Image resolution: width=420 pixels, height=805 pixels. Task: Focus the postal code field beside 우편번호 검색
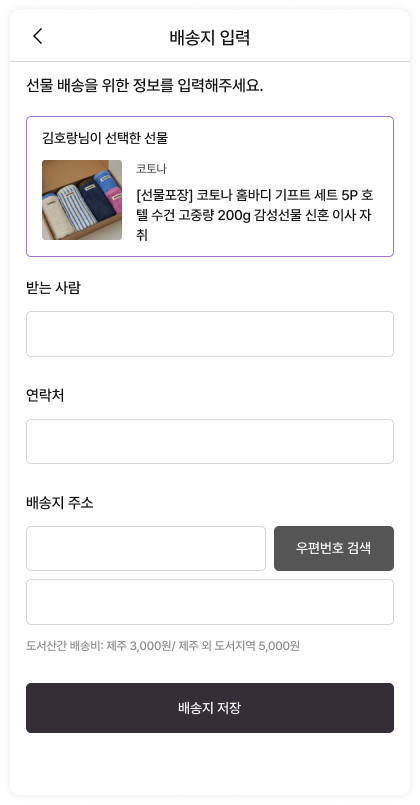146,548
